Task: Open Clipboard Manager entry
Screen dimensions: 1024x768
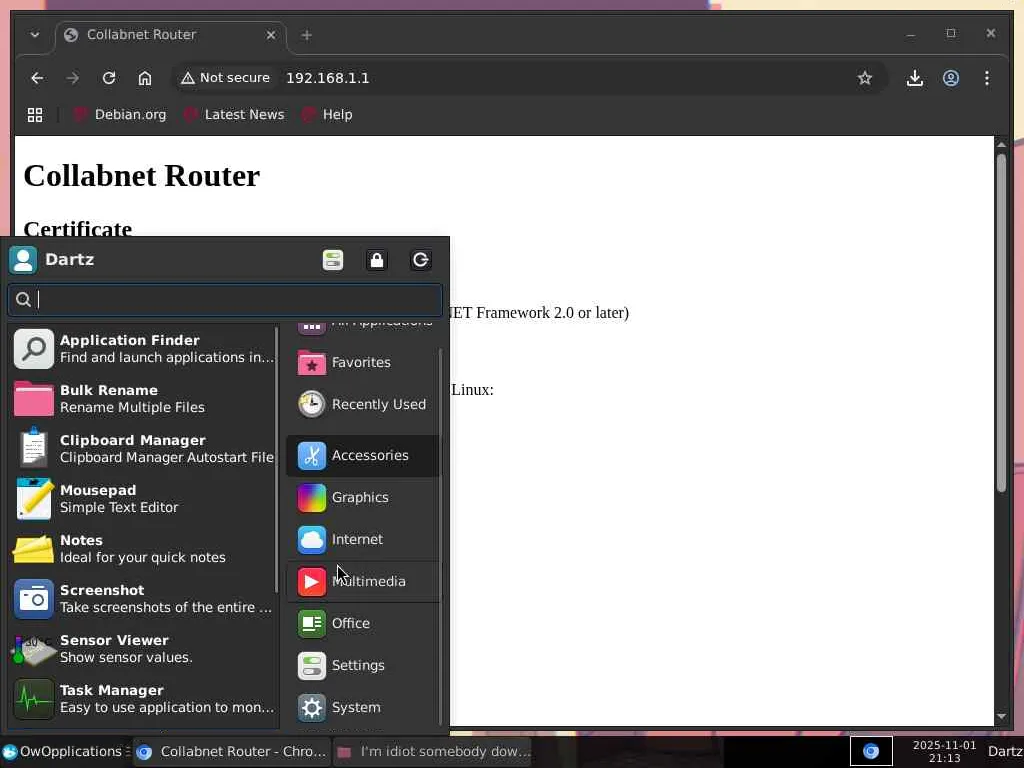Action: 144,449
